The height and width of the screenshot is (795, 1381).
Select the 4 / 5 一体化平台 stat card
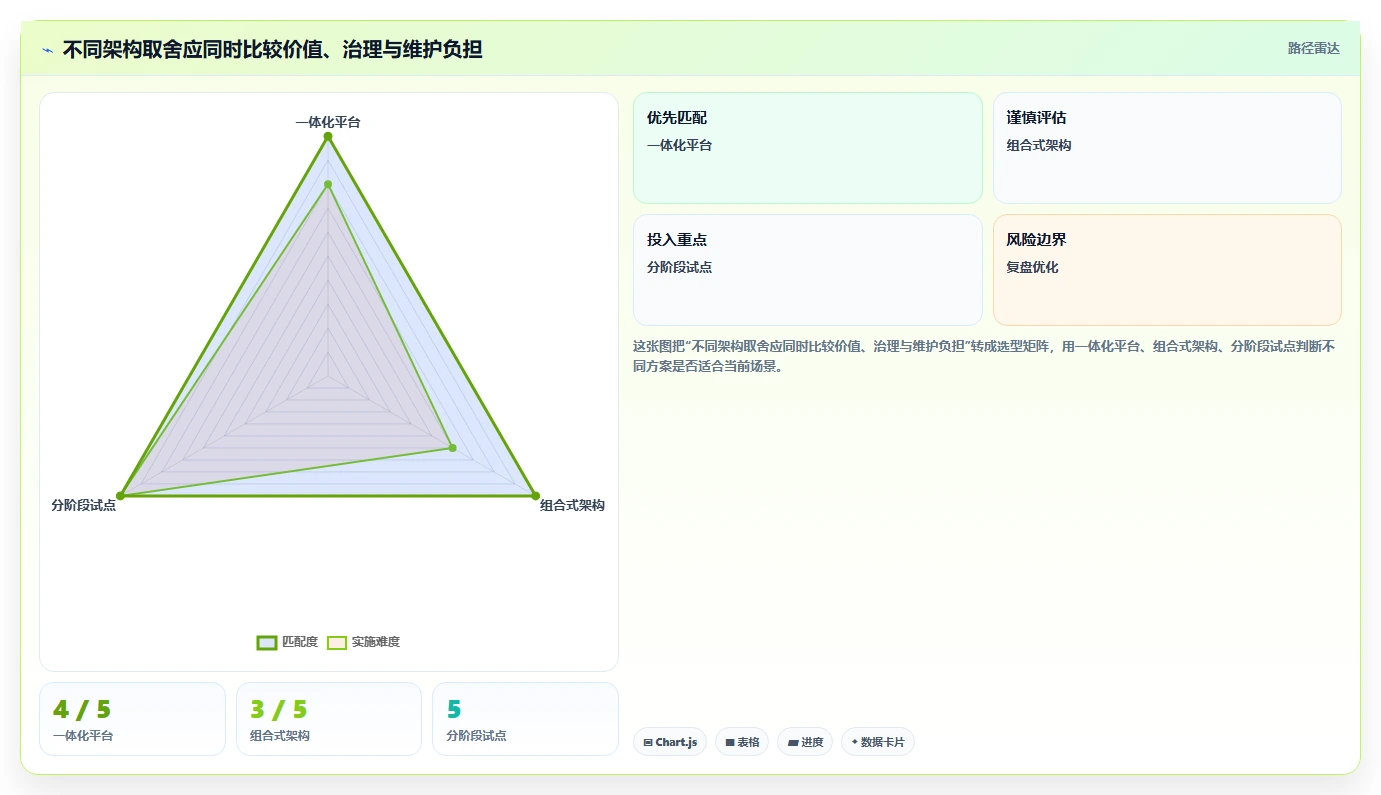point(132,719)
